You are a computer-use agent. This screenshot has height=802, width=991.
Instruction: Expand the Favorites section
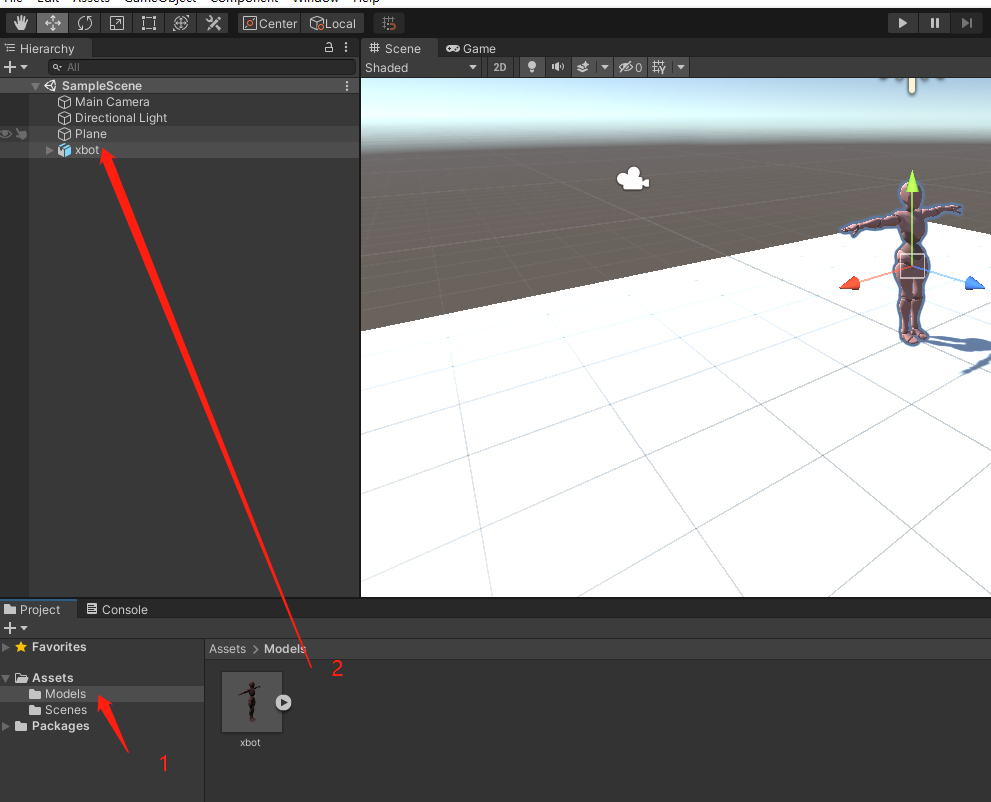click(6, 647)
